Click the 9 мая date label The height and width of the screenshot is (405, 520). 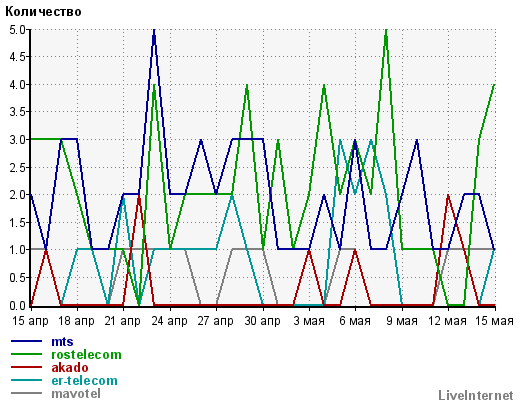click(402, 321)
